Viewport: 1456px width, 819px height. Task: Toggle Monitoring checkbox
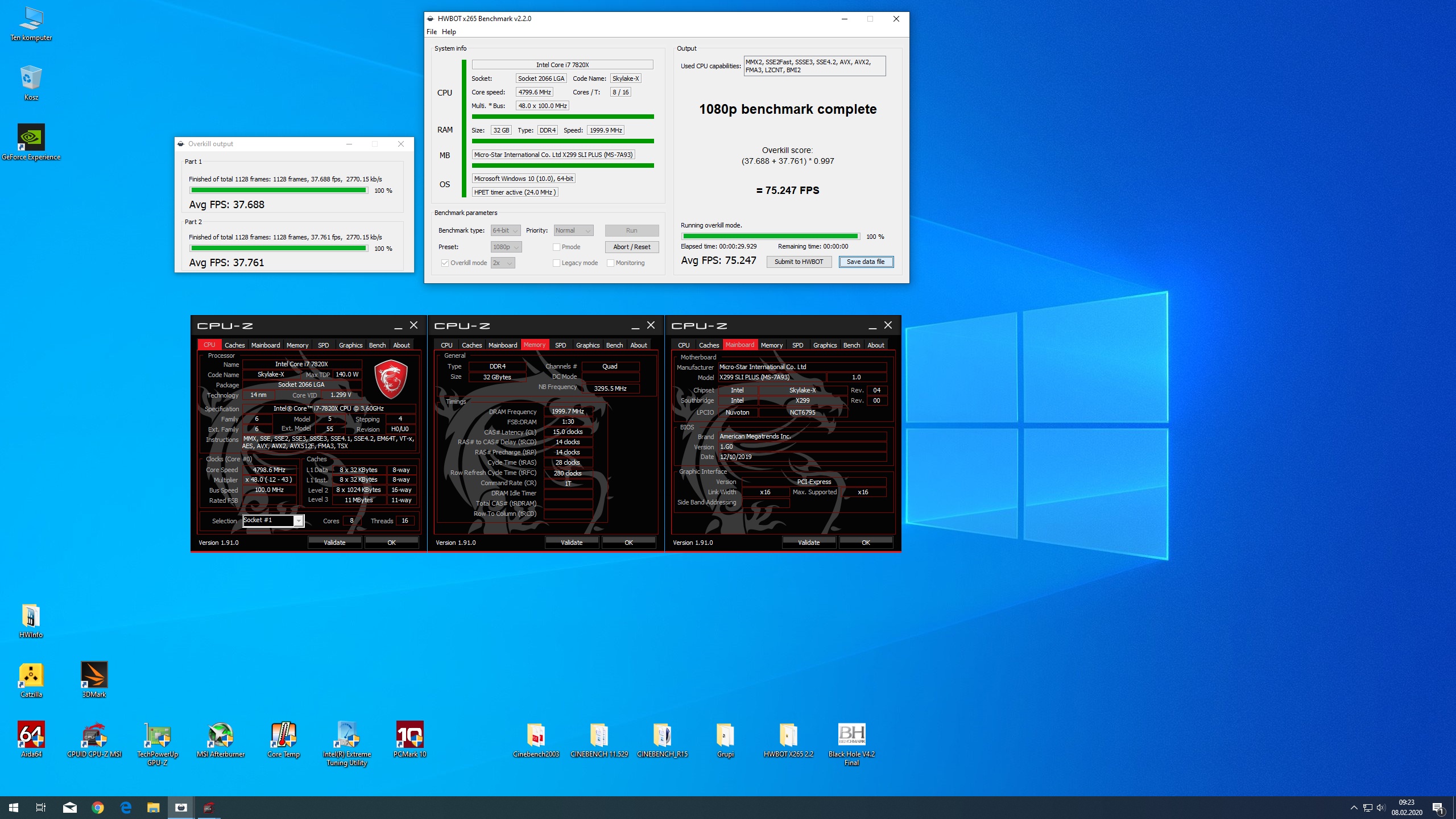(610, 263)
